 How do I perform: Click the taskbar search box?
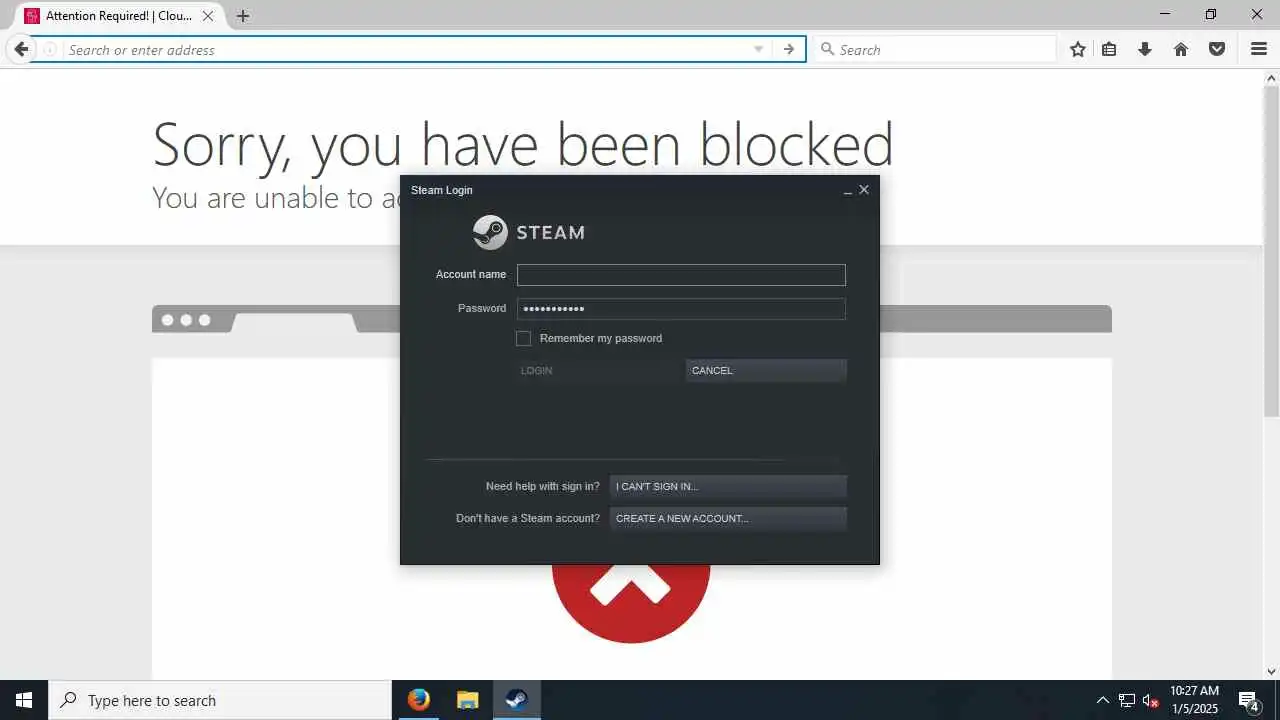pyautogui.click(x=220, y=700)
